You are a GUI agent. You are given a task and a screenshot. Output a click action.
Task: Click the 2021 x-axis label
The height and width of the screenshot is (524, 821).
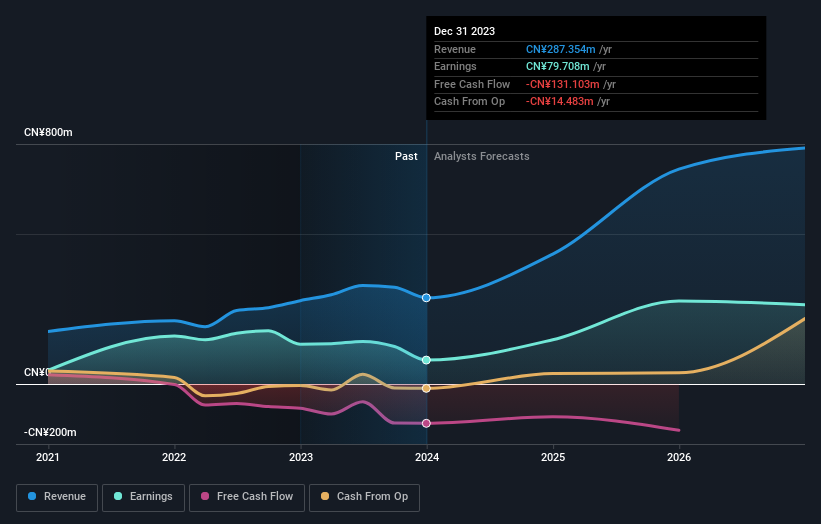click(x=48, y=457)
